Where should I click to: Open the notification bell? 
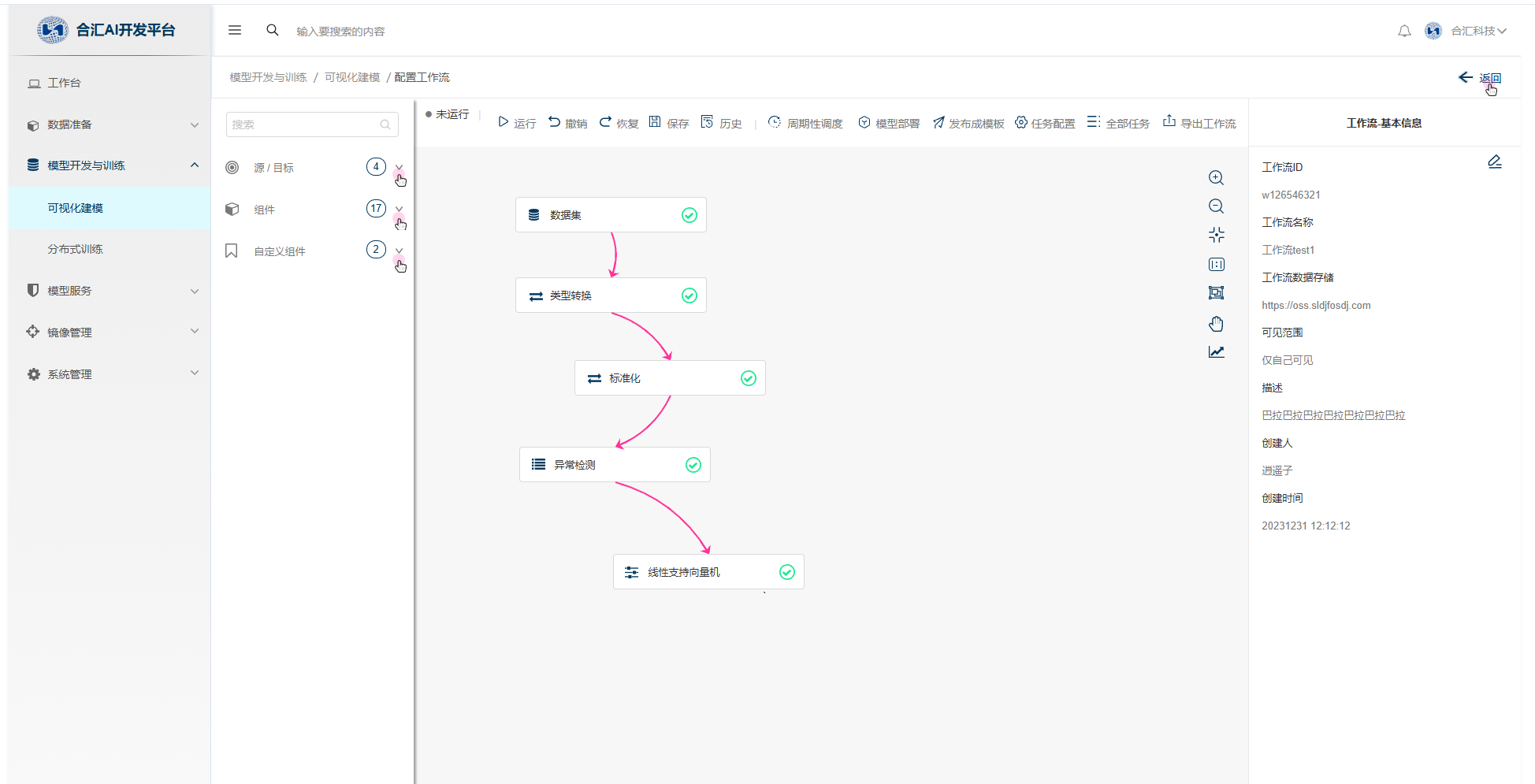click(x=1404, y=31)
